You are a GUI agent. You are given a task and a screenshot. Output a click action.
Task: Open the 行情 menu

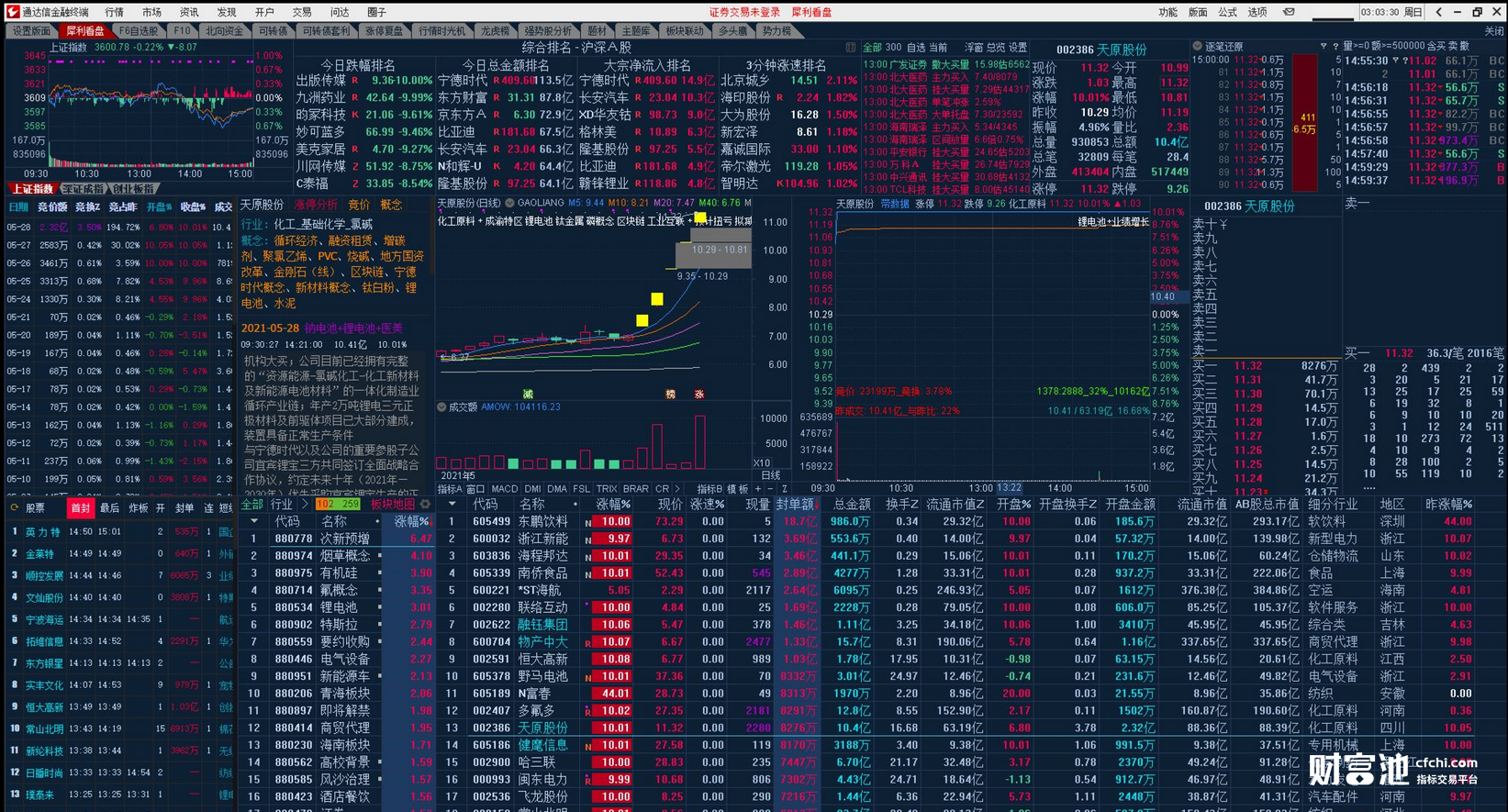pyautogui.click(x=114, y=12)
